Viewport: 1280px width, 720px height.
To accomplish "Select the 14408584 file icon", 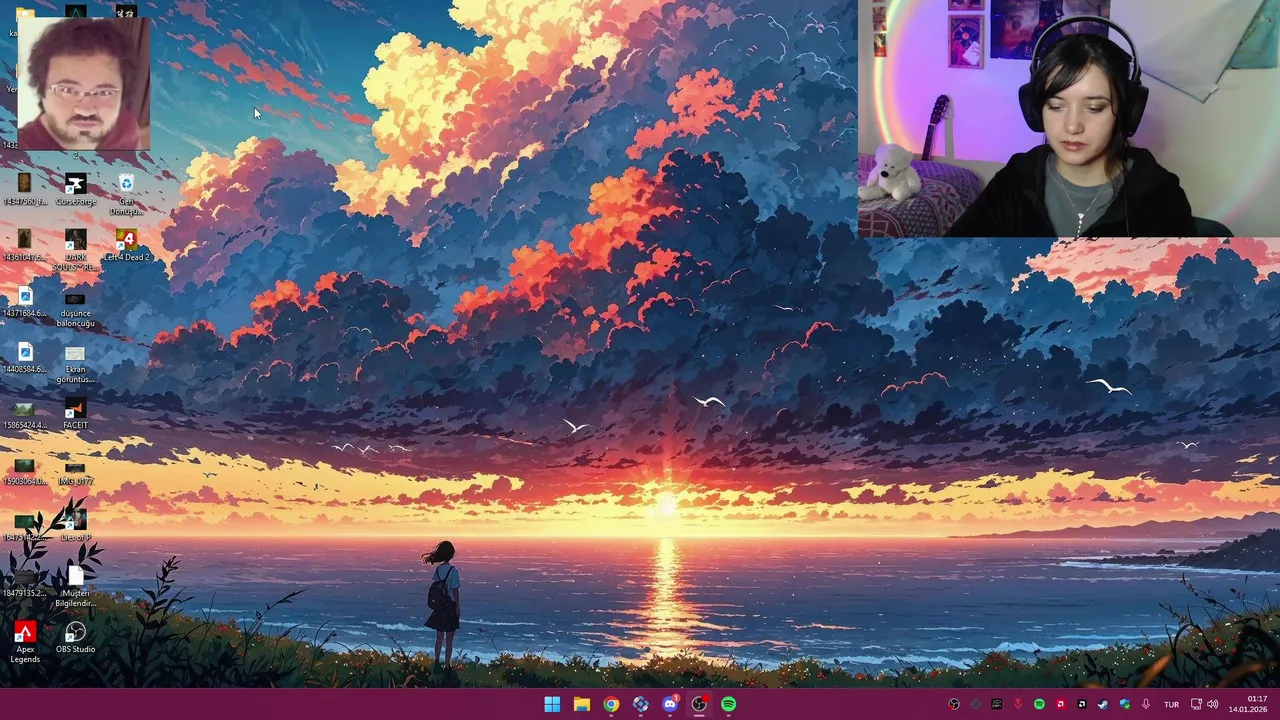I will (25, 358).
